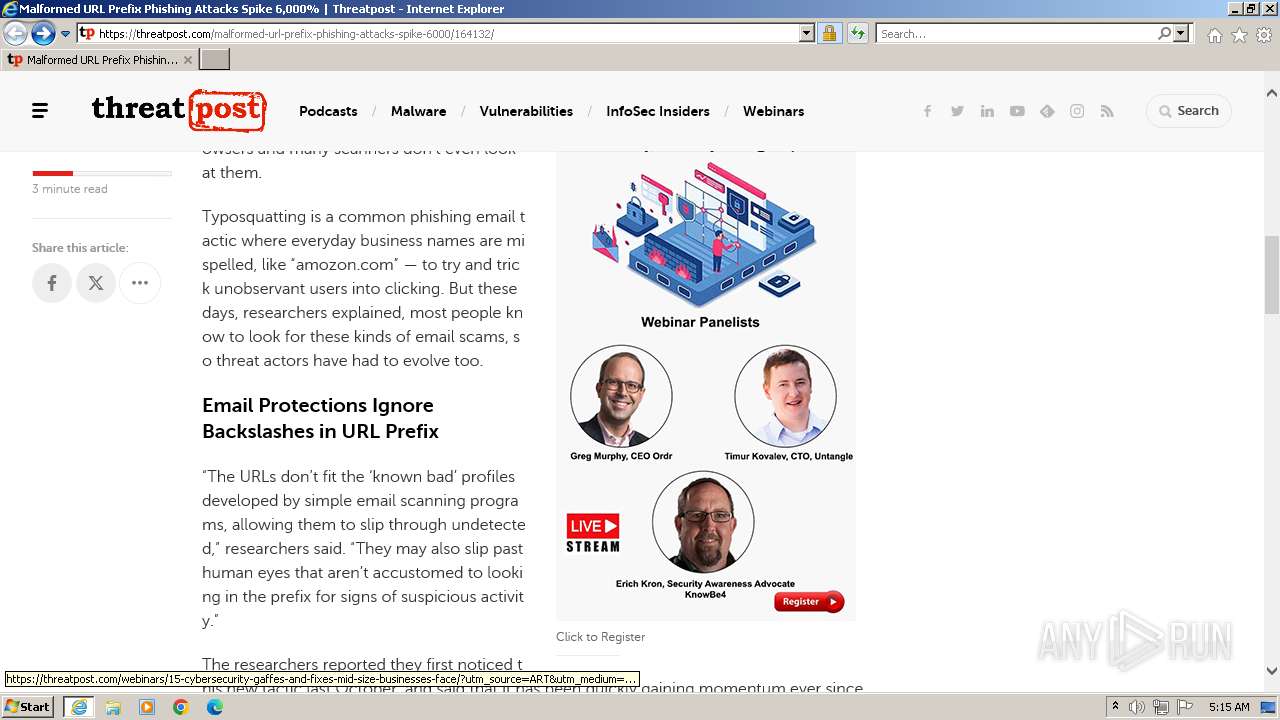
Task: Open Threatpost LinkedIn page in header
Action: click(987, 111)
